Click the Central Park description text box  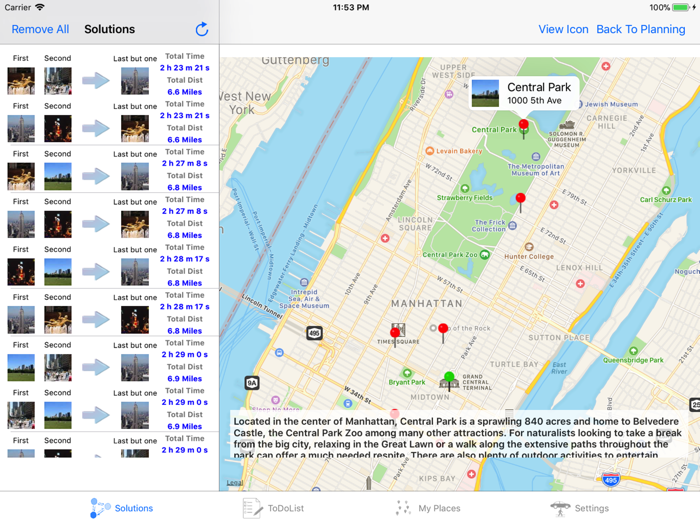click(460, 436)
